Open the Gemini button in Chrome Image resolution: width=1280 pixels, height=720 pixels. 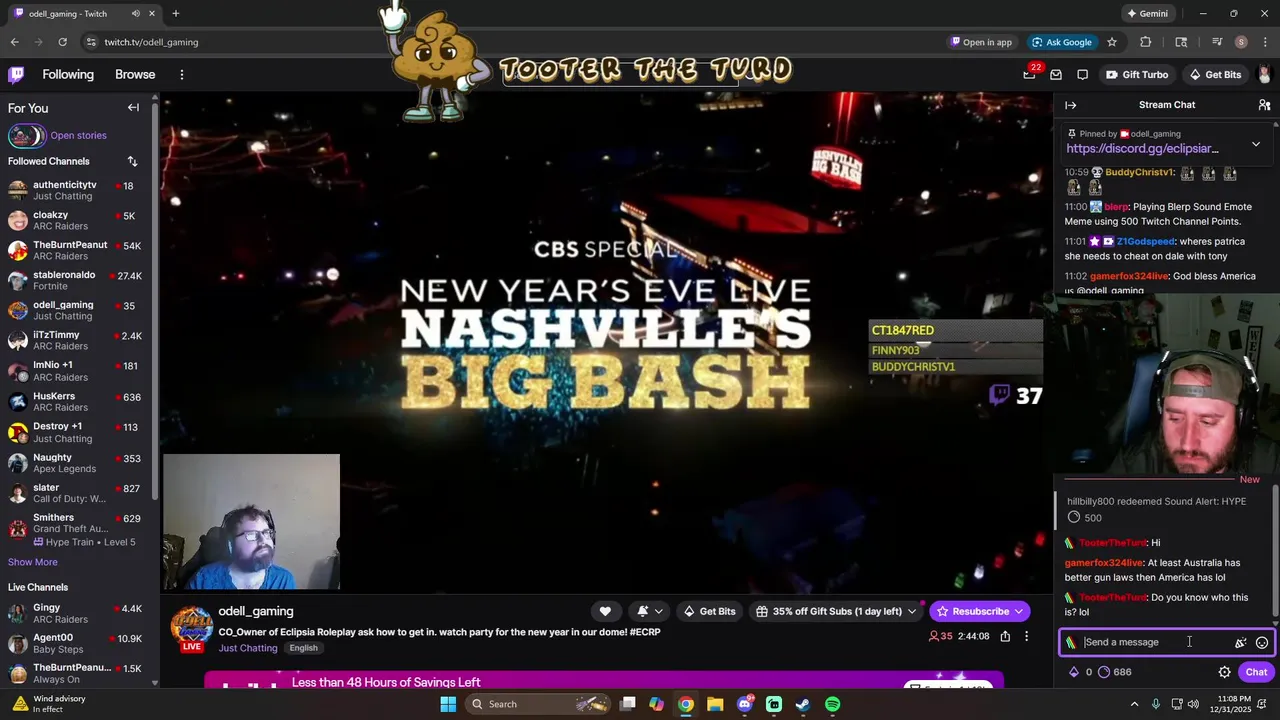pyautogui.click(x=1147, y=14)
